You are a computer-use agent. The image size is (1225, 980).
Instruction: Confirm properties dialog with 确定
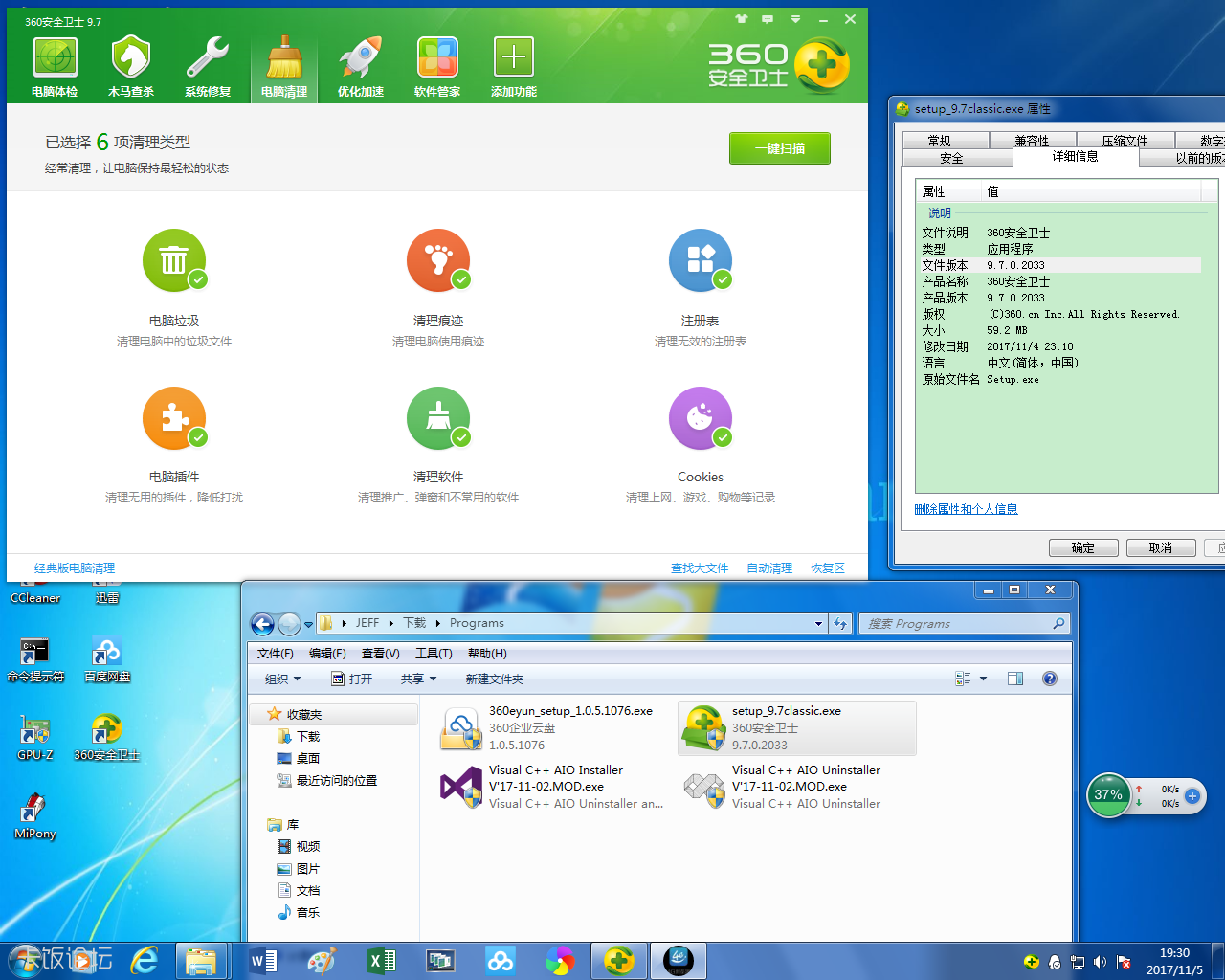pyautogui.click(x=1083, y=547)
